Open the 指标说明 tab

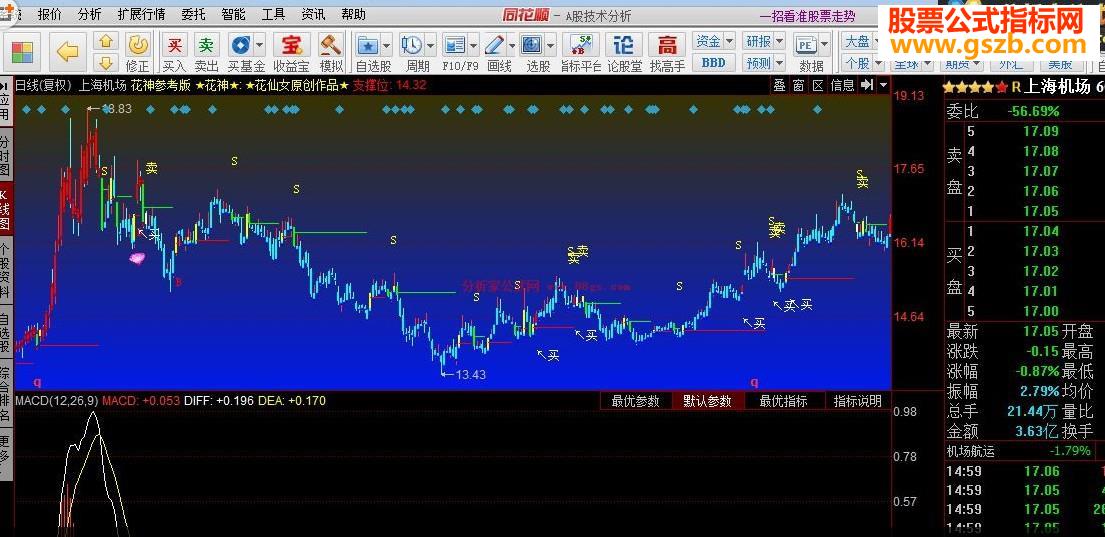[x=858, y=401]
